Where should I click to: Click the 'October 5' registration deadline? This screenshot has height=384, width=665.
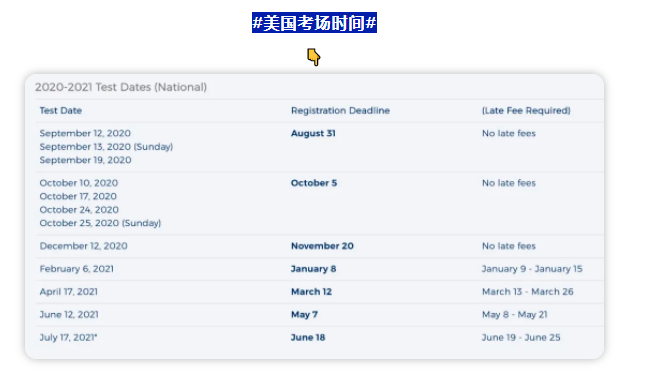click(x=313, y=183)
